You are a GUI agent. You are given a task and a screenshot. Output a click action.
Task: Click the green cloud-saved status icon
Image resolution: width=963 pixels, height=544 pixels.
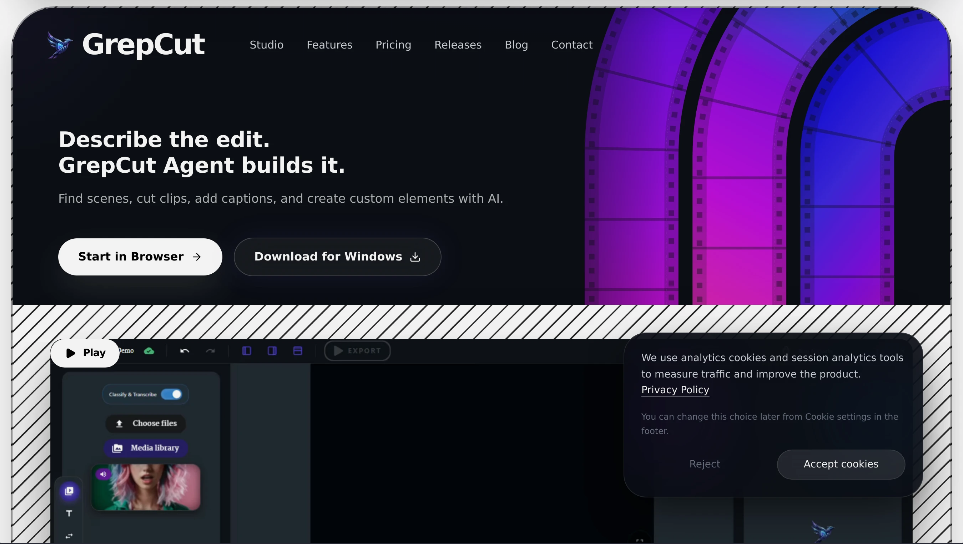click(149, 351)
